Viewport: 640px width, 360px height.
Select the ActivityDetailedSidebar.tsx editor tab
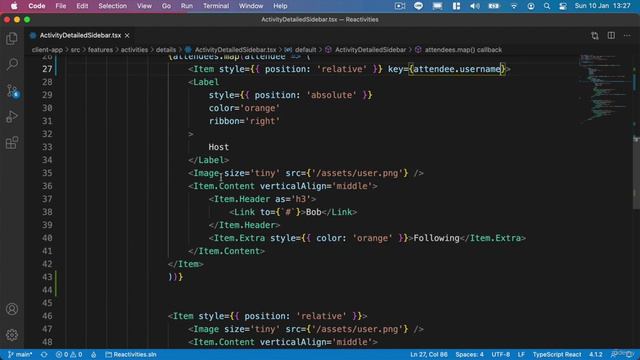(x=80, y=36)
